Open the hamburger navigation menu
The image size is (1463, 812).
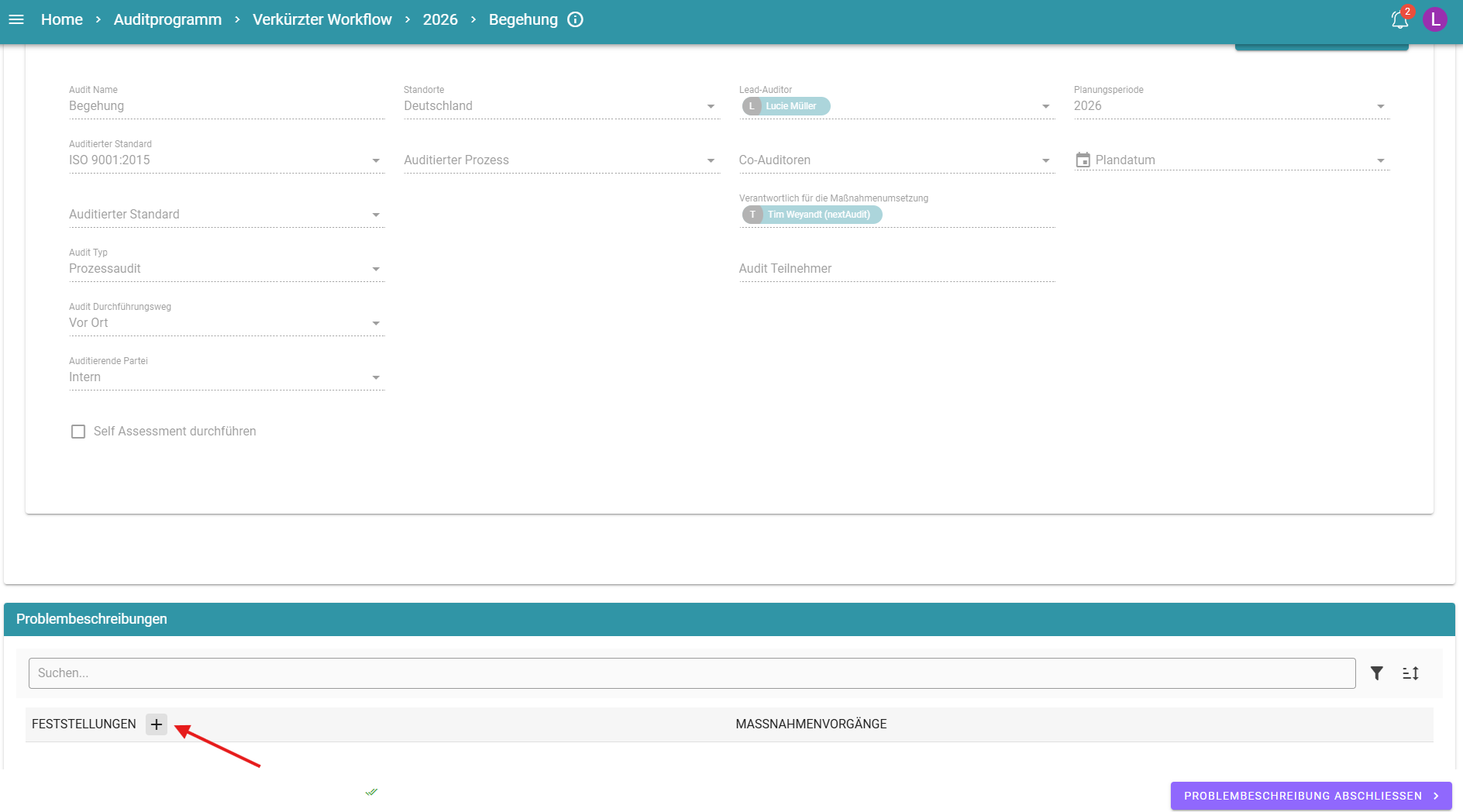click(x=16, y=19)
